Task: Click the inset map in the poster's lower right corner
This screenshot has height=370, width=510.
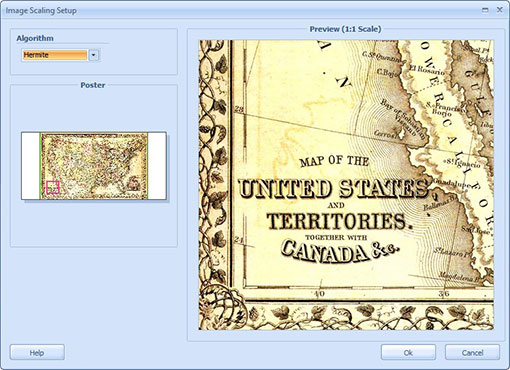Action: 134,184
